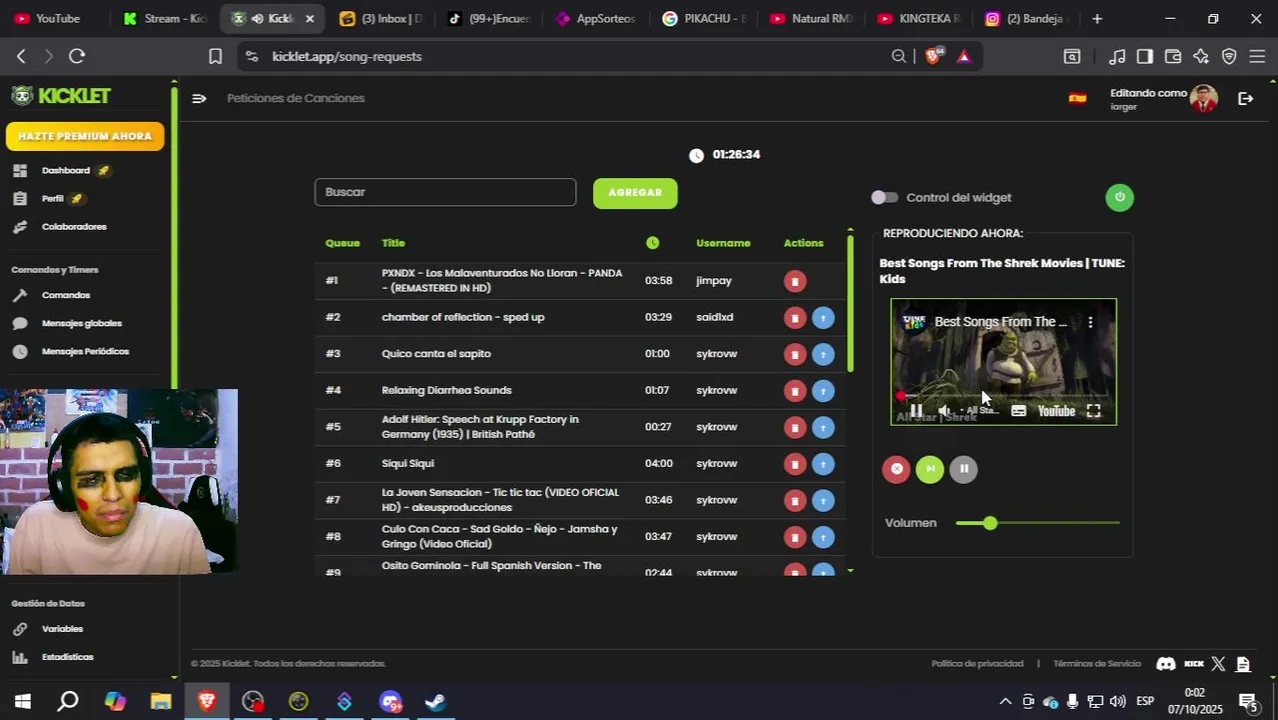
Task: Open X (Twitter) link in footer
Action: tap(1218, 664)
